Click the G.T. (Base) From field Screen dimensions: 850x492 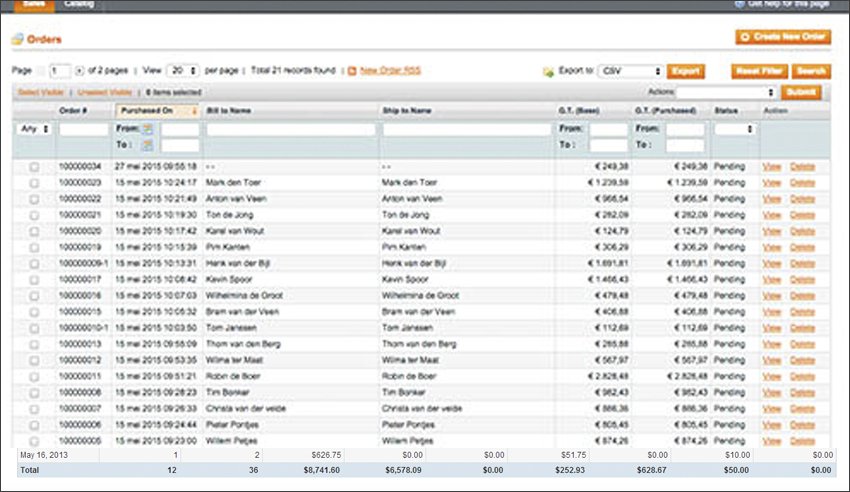click(x=608, y=129)
